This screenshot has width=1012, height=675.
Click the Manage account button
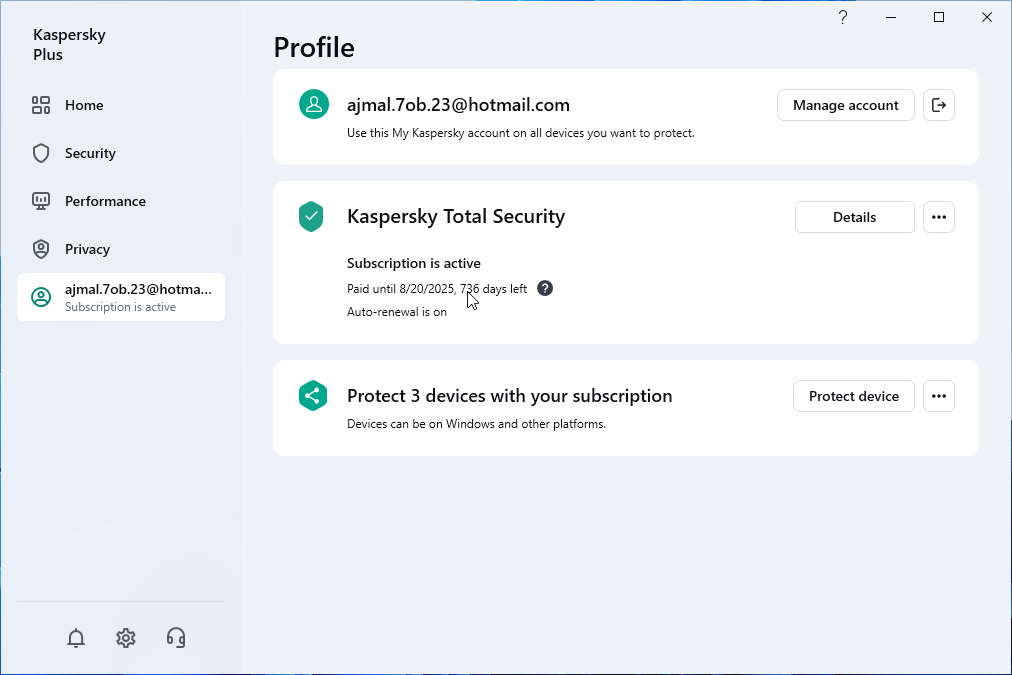(845, 105)
